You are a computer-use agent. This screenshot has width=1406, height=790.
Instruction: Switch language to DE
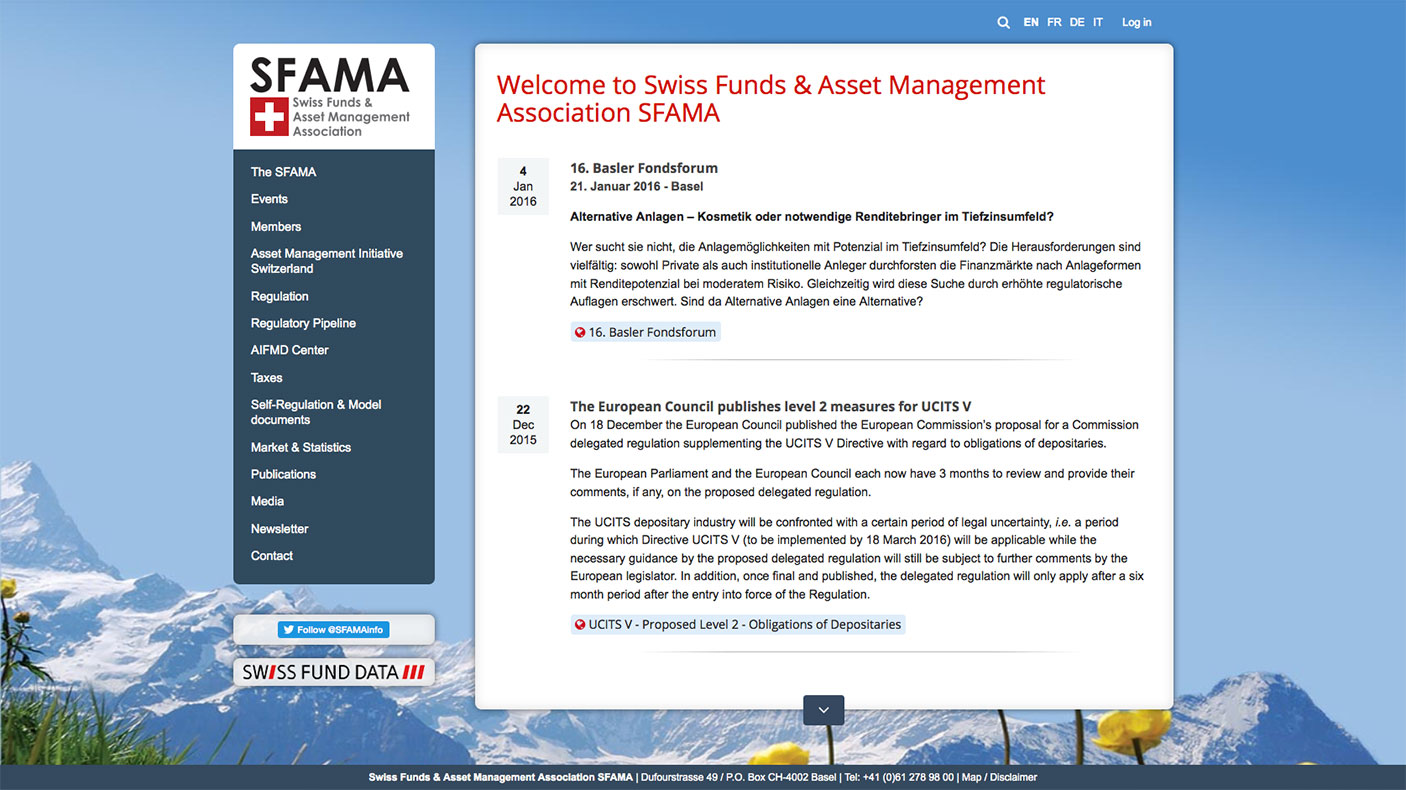(1077, 22)
